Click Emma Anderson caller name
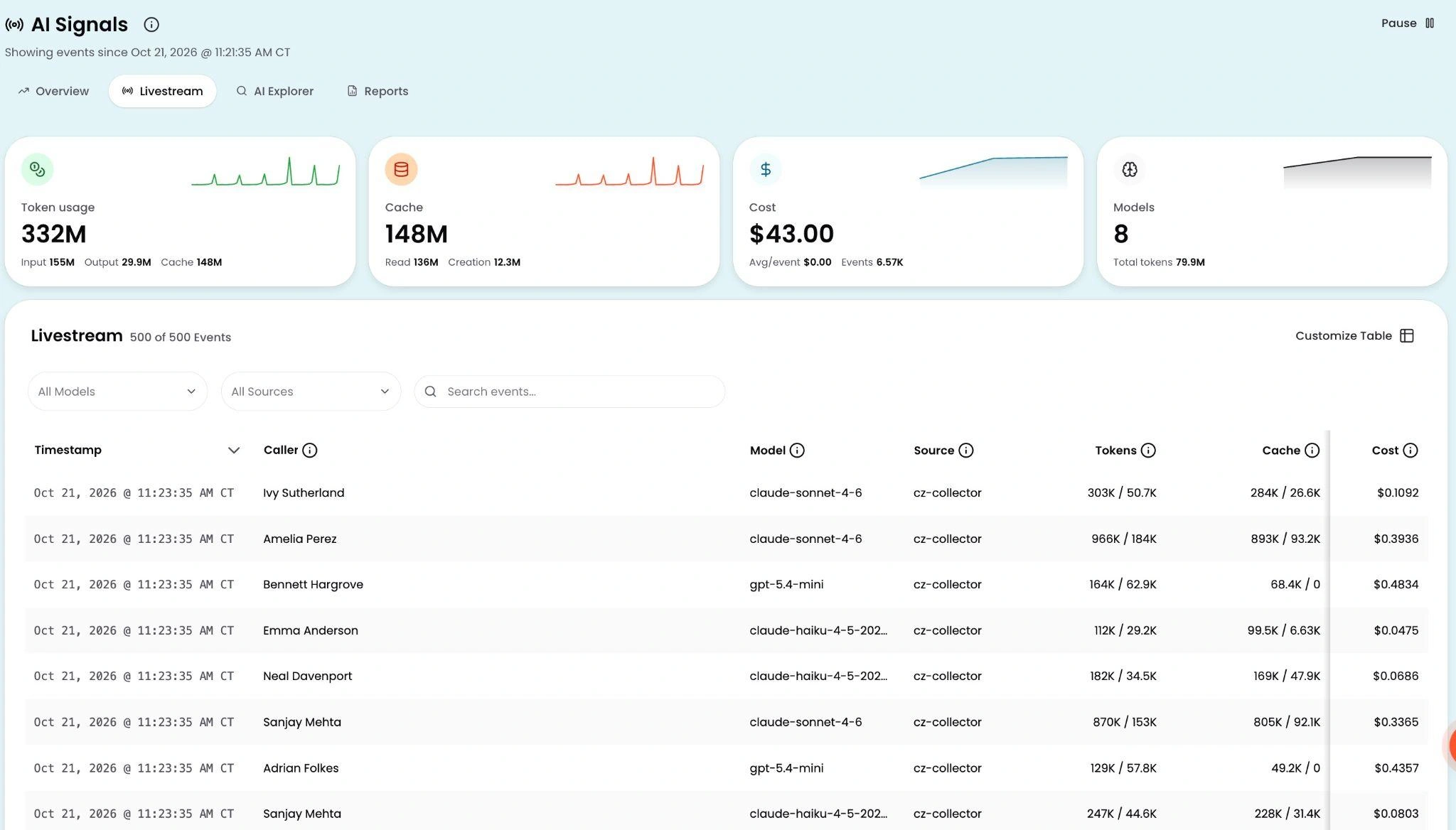This screenshot has height=830, width=1456. point(310,630)
